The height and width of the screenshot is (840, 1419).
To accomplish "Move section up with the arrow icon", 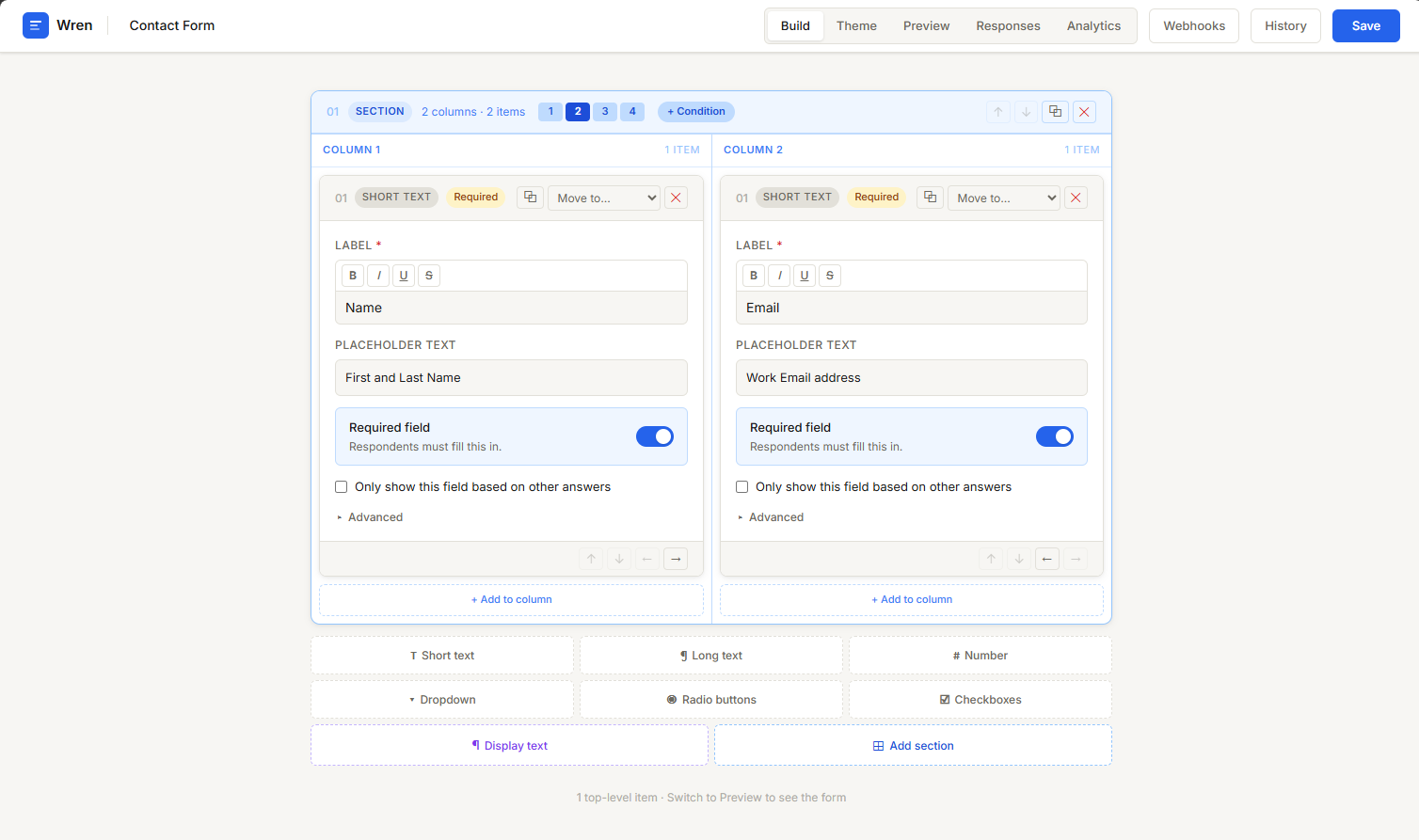I will 998,112.
